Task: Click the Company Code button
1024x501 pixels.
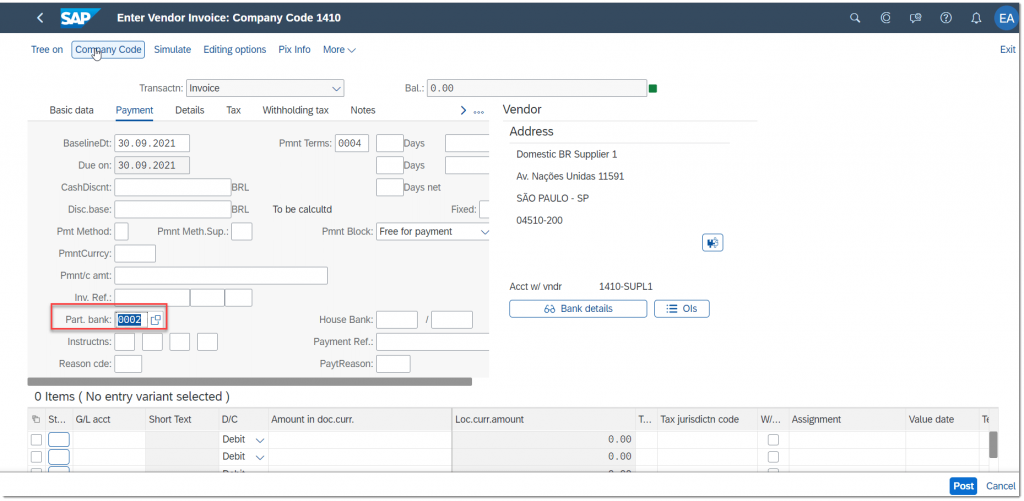Action: [108, 50]
